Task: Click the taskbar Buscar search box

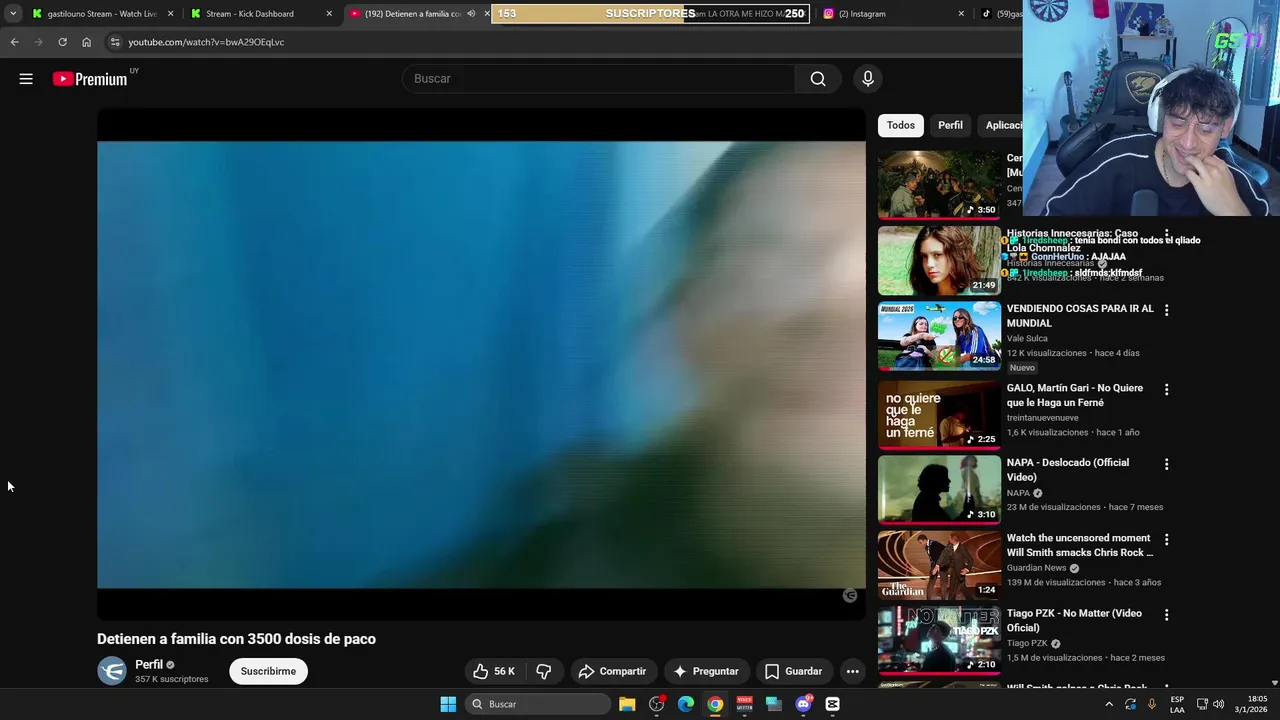Action: [538, 704]
